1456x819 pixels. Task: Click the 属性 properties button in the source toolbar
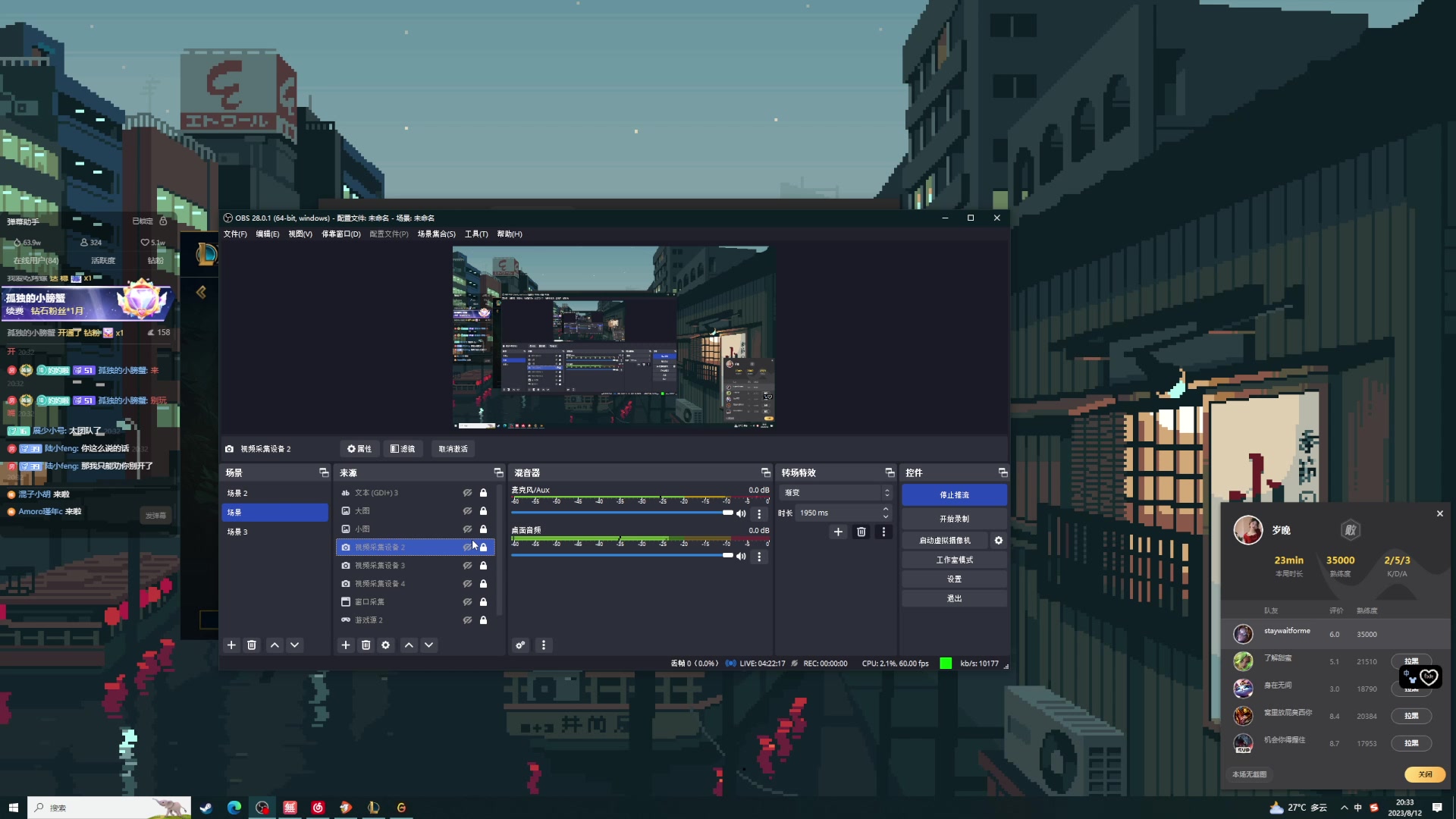click(359, 449)
